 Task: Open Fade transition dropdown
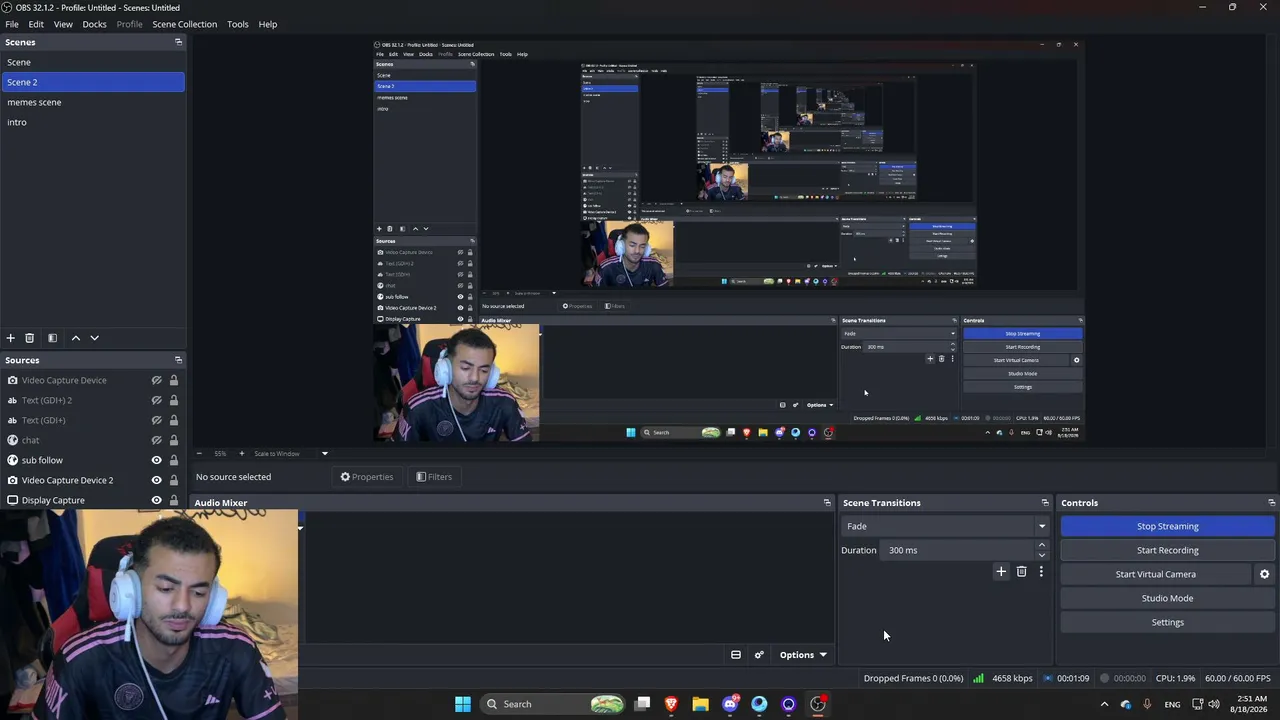tap(945, 526)
